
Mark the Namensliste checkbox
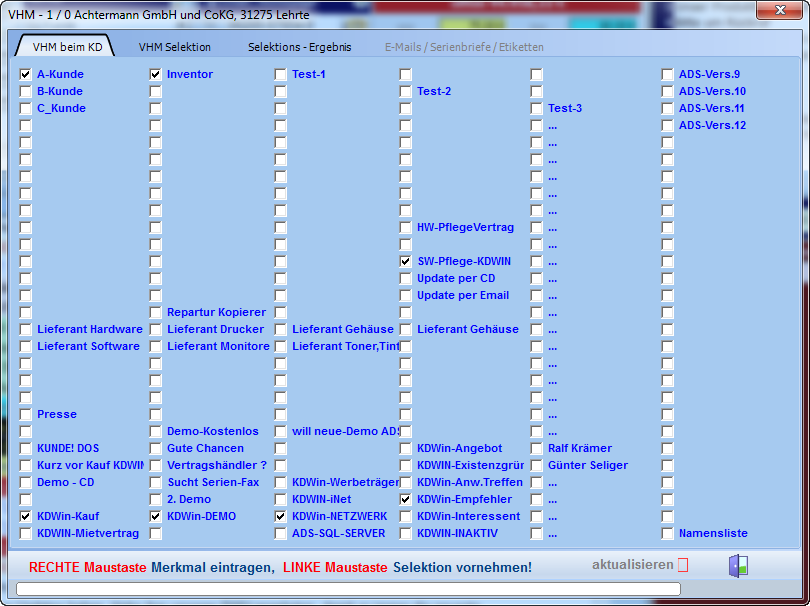(x=667, y=534)
